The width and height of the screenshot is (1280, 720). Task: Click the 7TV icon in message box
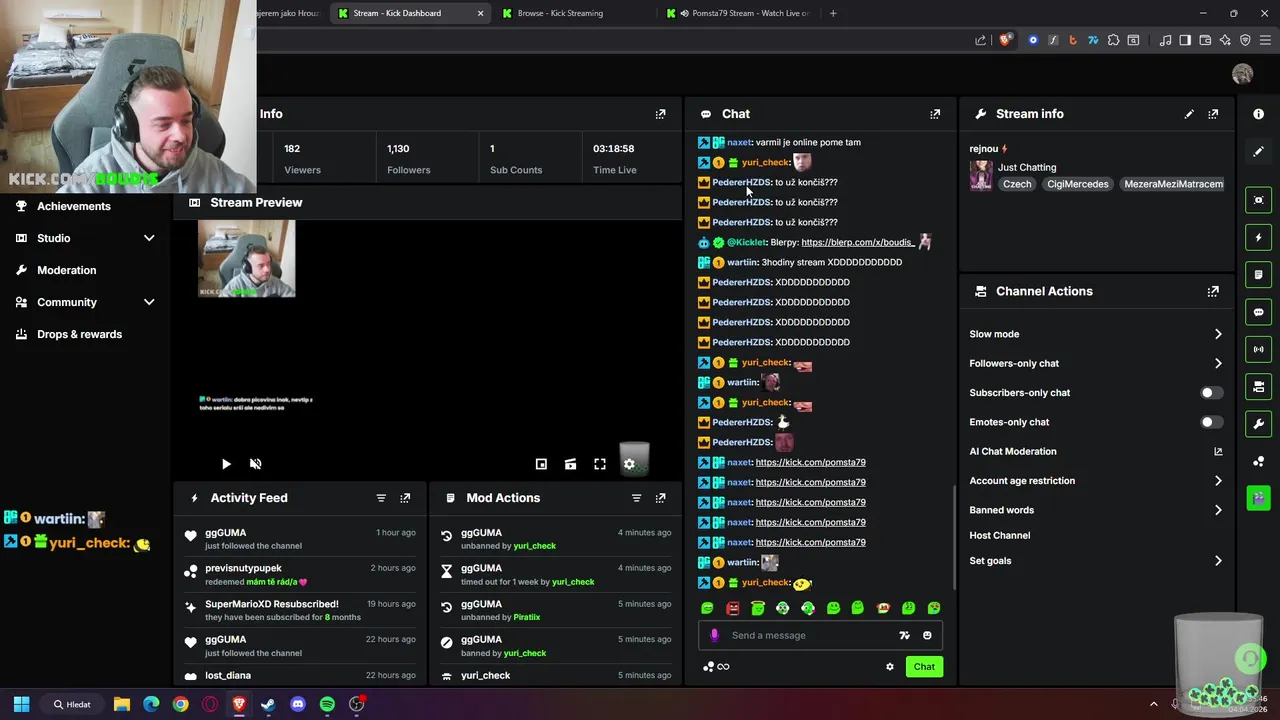tap(904, 635)
